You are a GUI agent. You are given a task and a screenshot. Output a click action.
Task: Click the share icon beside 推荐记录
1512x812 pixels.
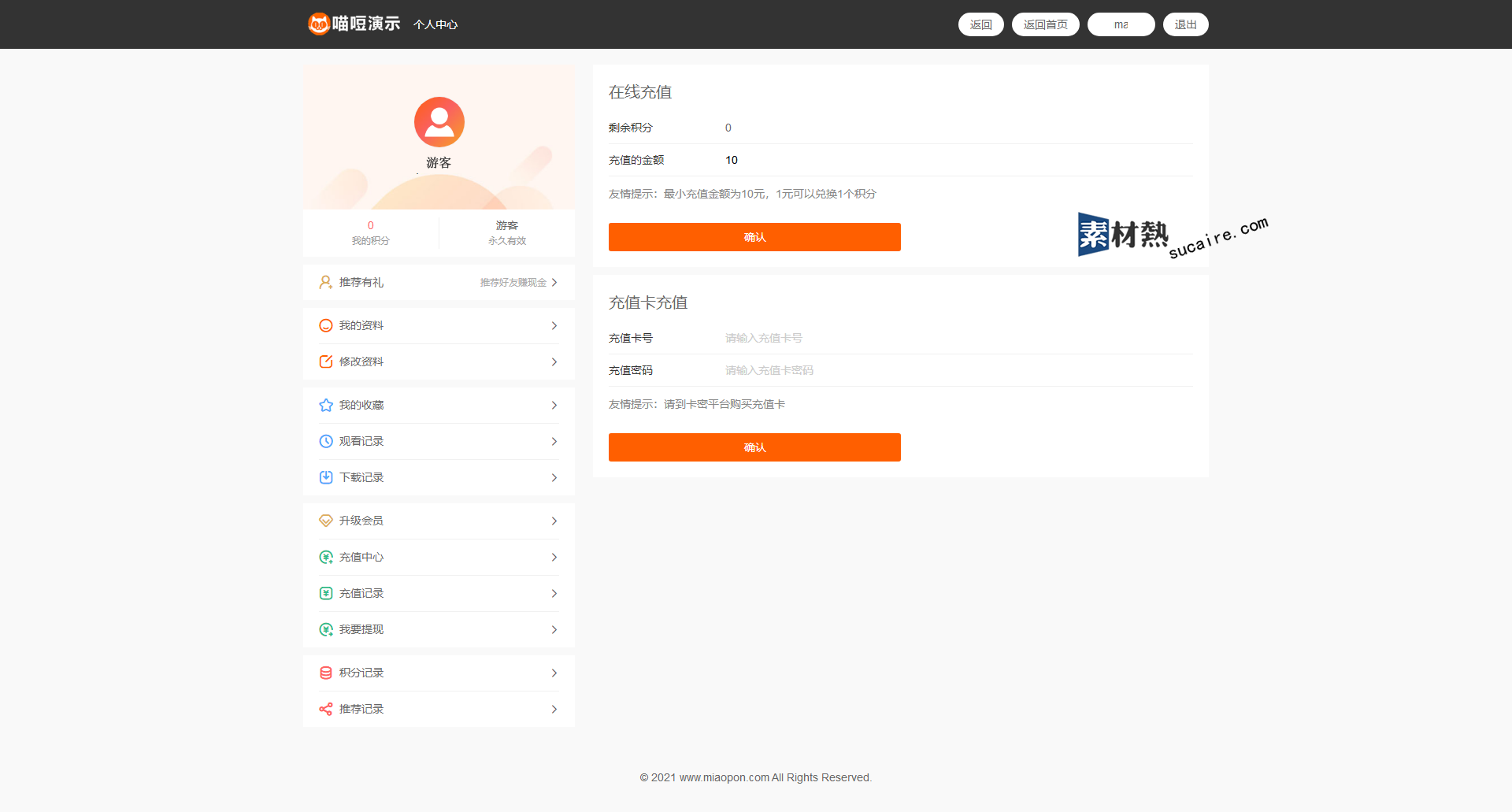tap(325, 710)
